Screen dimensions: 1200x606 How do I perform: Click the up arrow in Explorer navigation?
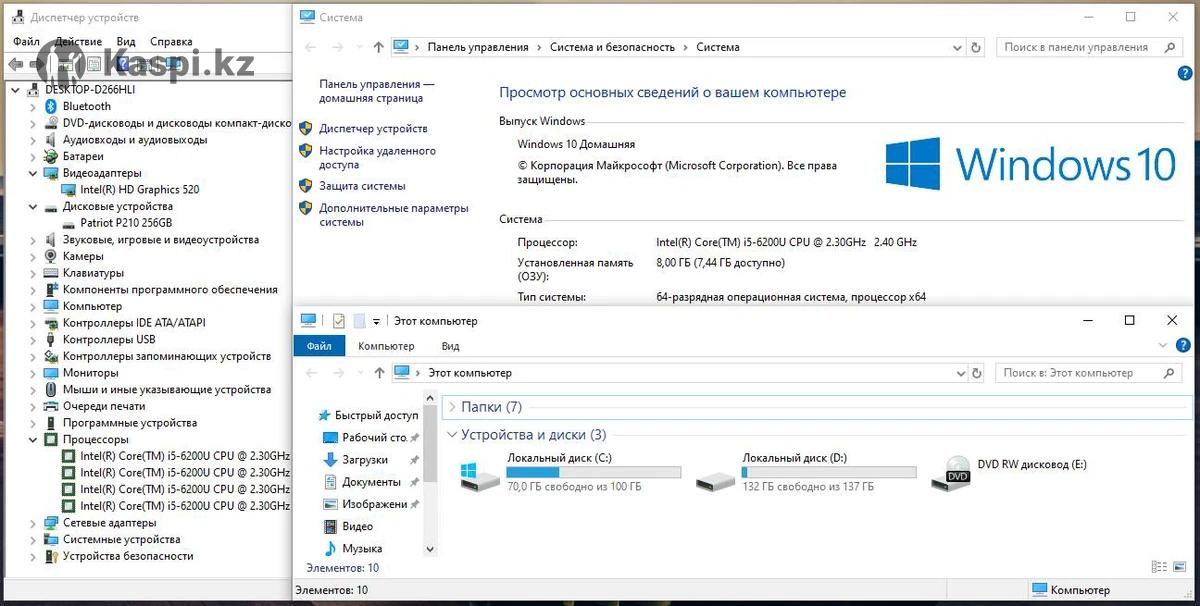coord(378,373)
